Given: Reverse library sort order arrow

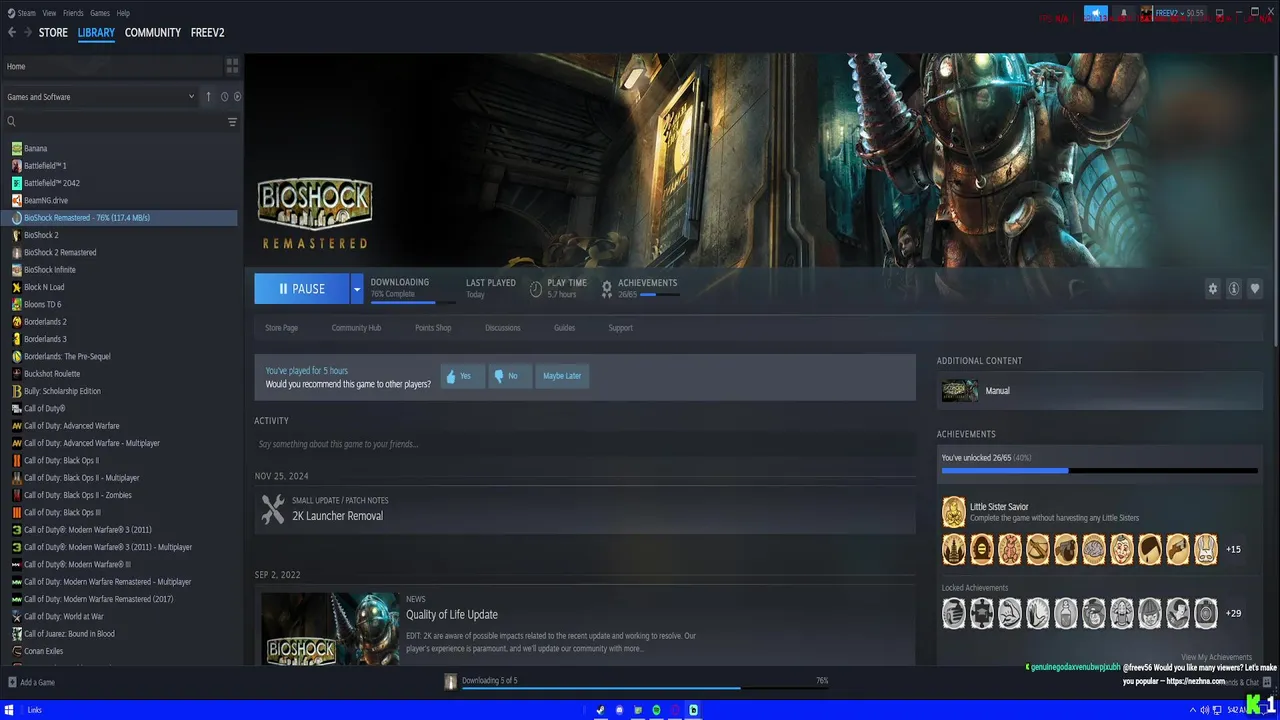Looking at the screenshot, I should pos(208,97).
